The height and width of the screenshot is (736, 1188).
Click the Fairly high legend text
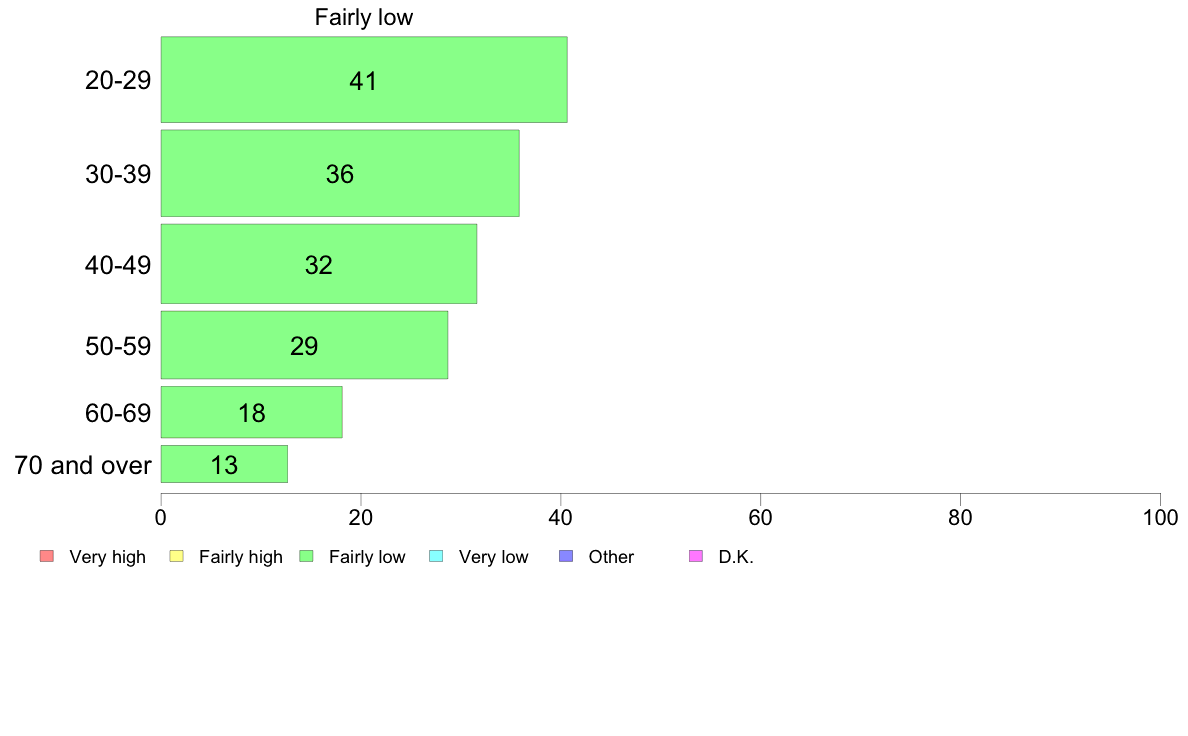[x=240, y=557]
